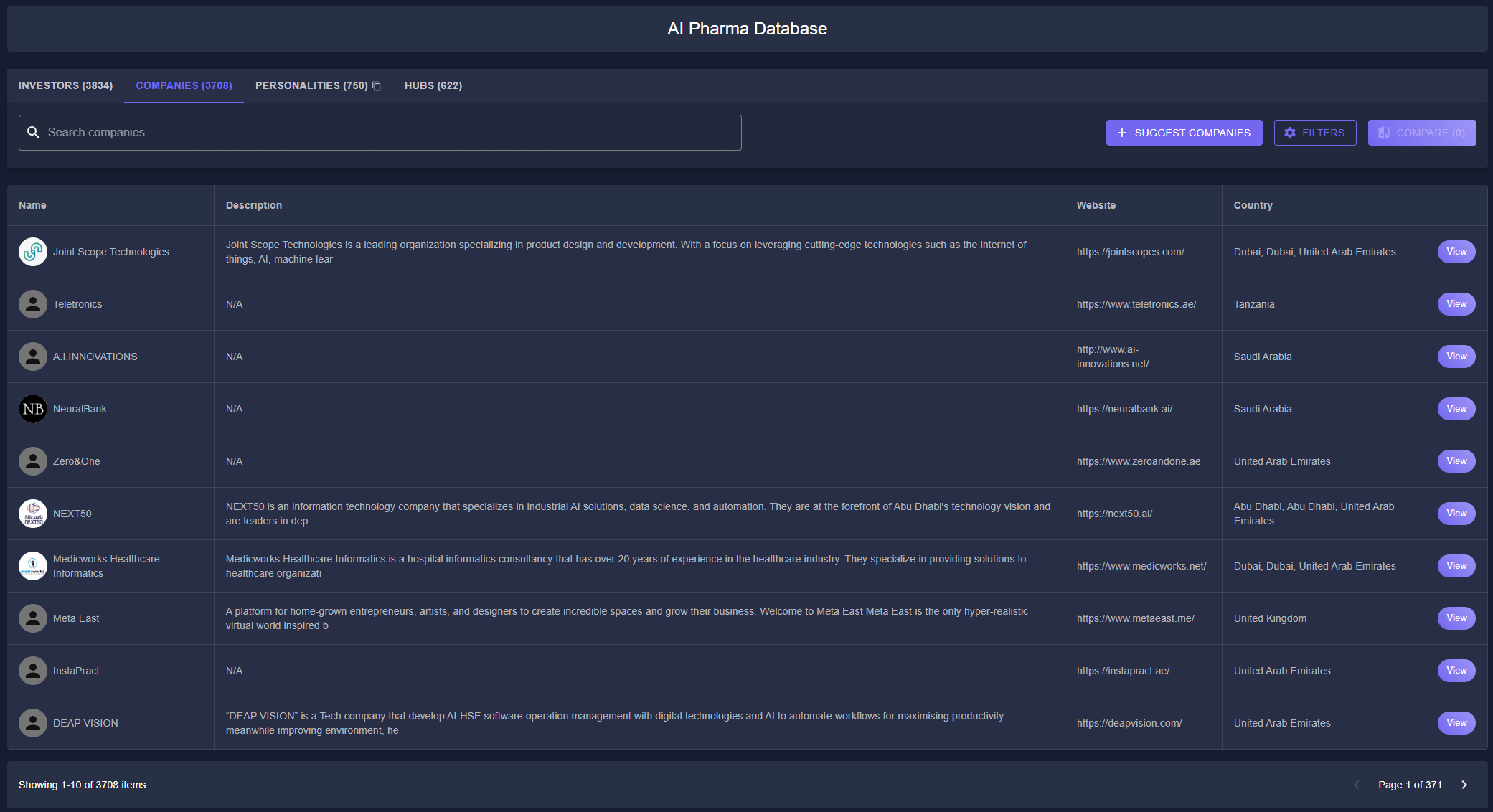View details for Zero&One company
This screenshot has height=812, width=1493.
pos(1456,461)
